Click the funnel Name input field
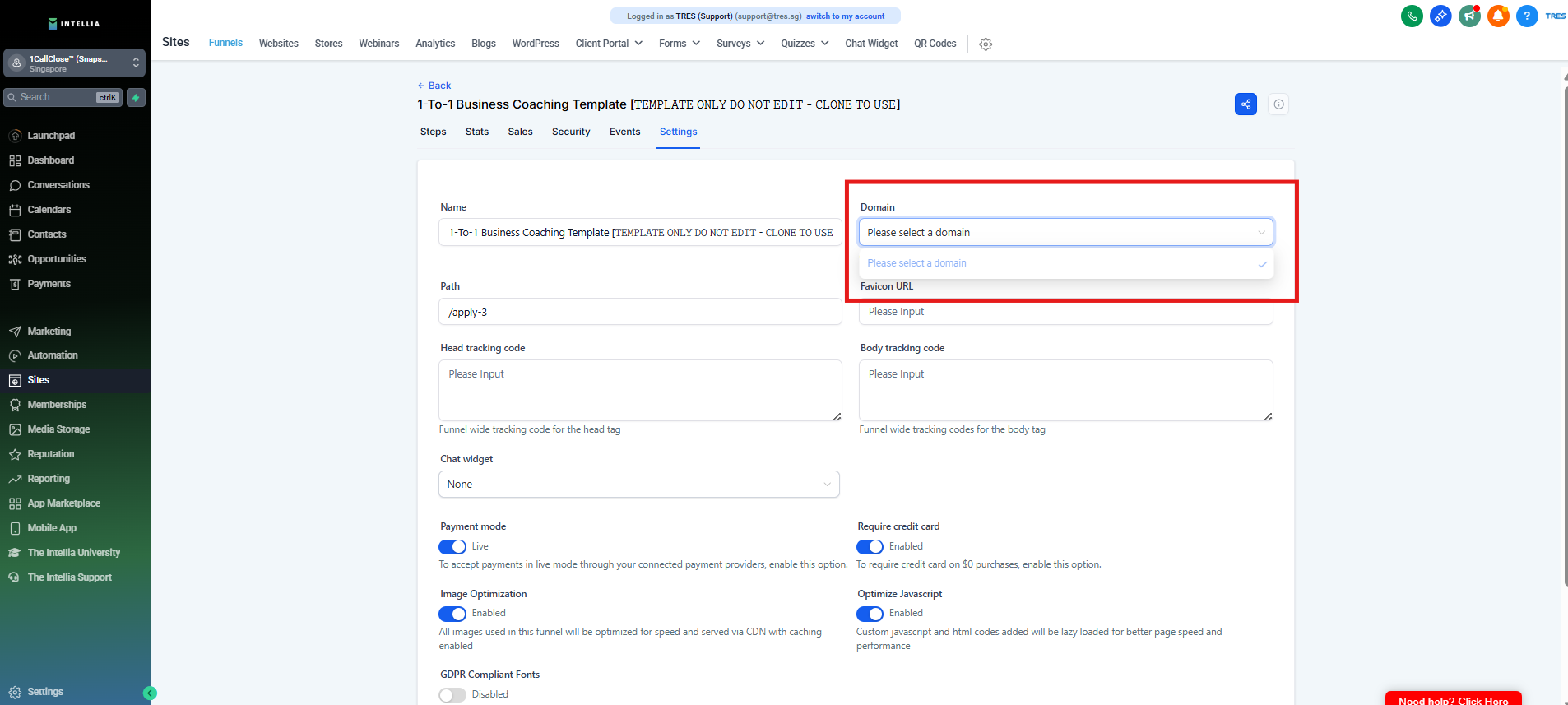Screen dimensions: 1568x705 [640, 233]
